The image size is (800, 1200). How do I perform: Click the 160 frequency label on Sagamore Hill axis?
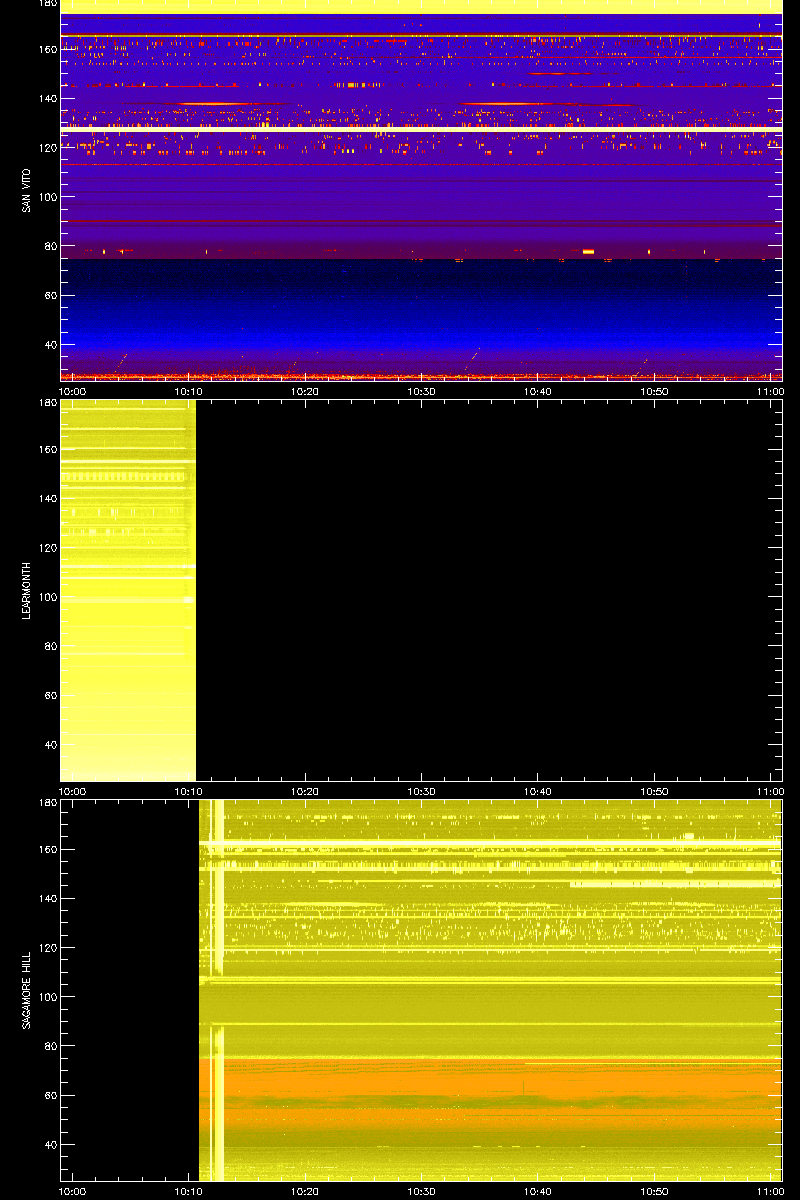pos(46,849)
